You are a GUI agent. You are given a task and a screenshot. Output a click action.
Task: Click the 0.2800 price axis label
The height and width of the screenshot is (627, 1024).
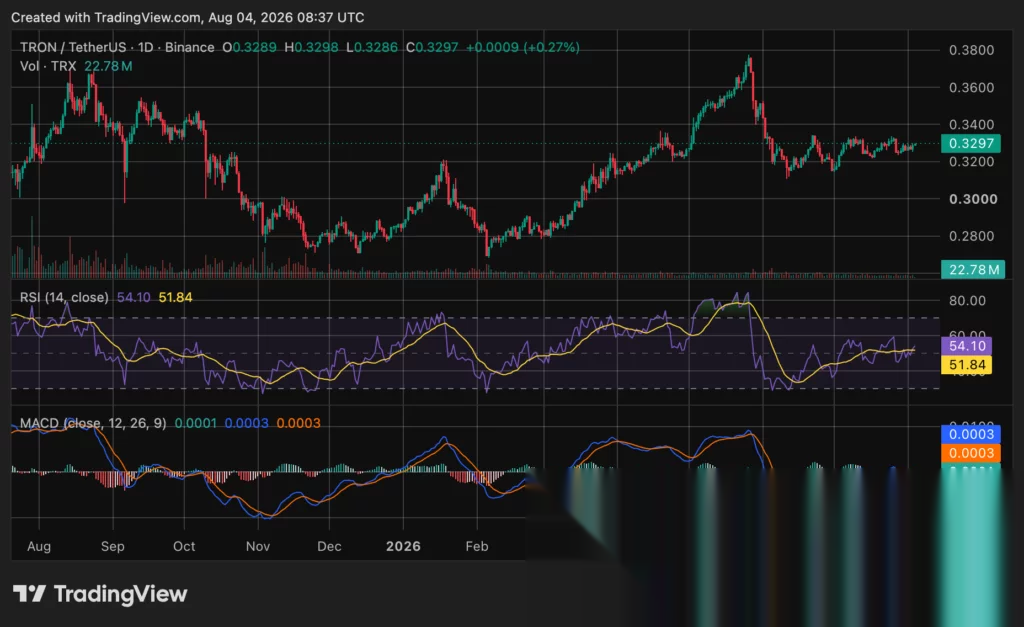tap(971, 236)
